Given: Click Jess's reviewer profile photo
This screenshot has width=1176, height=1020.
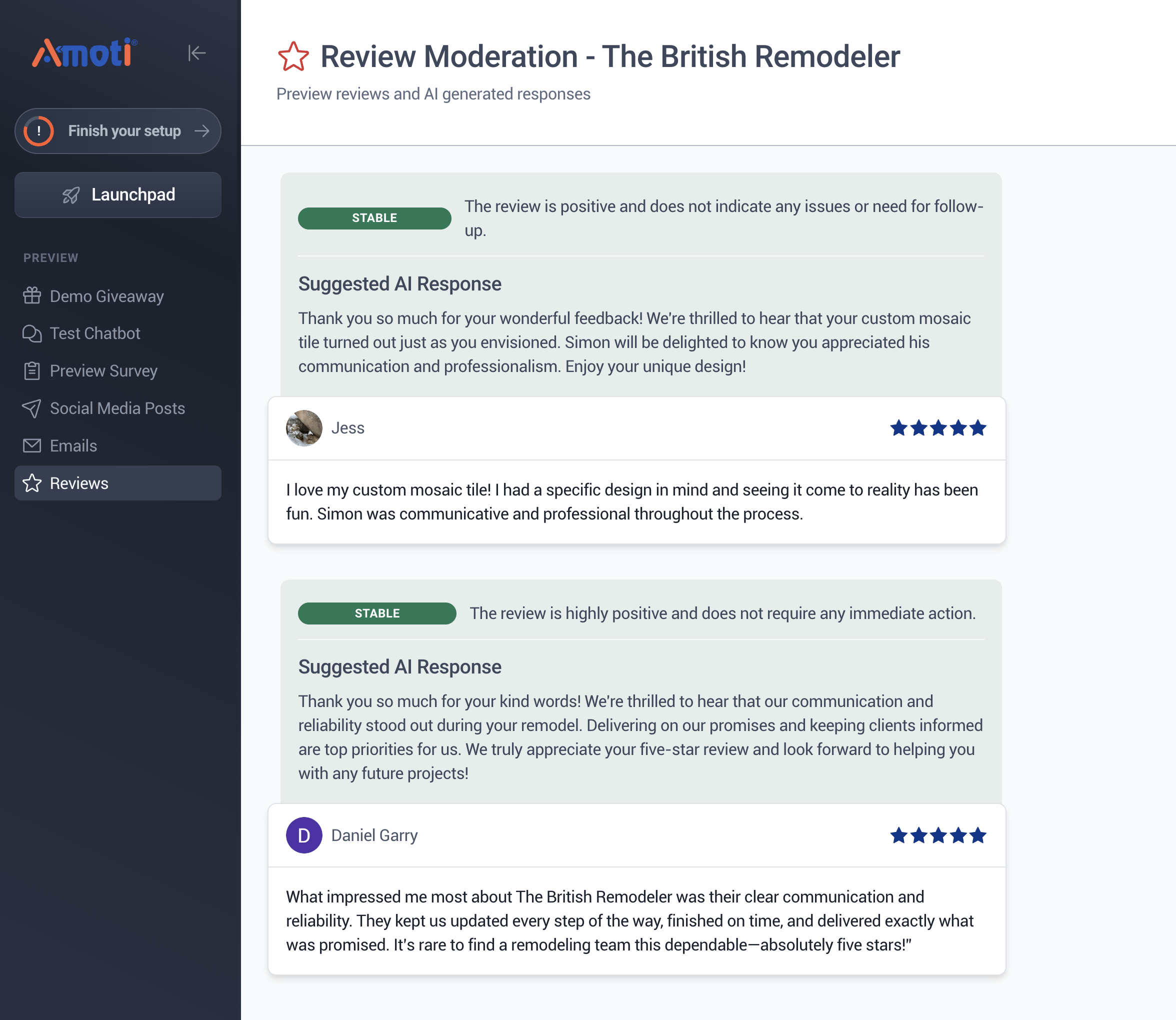Looking at the screenshot, I should point(304,428).
